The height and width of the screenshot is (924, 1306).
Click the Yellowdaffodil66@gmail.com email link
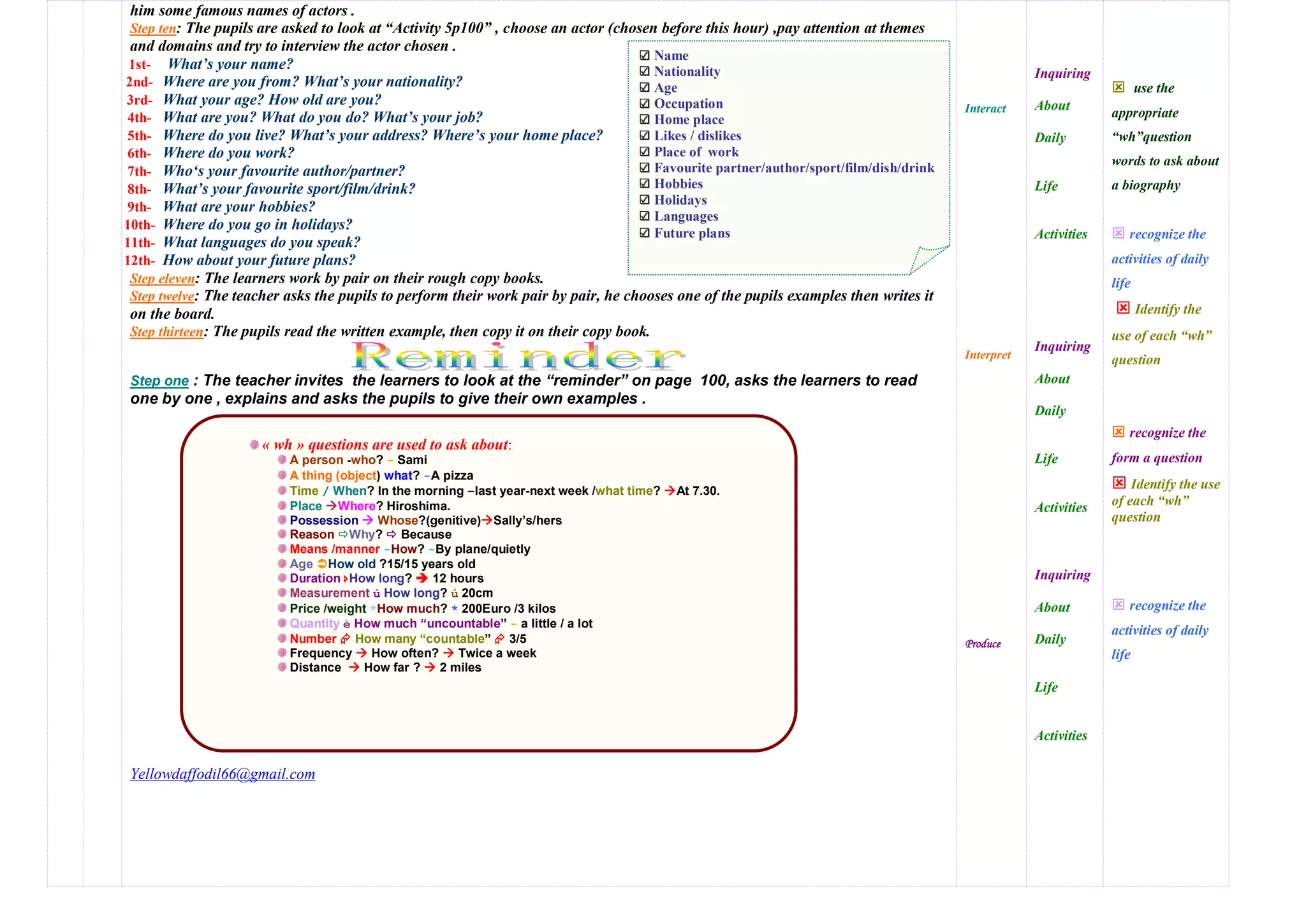click(x=223, y=774)
